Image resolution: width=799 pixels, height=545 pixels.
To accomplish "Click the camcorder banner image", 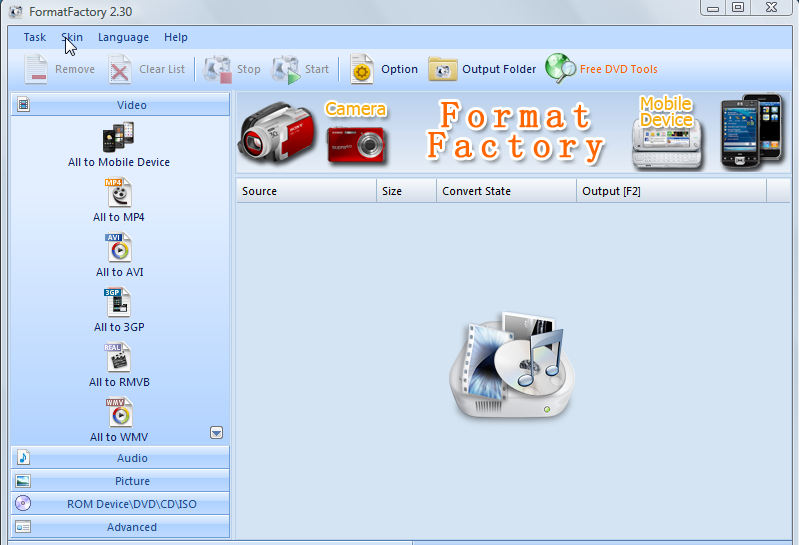I will pos(277,131).
